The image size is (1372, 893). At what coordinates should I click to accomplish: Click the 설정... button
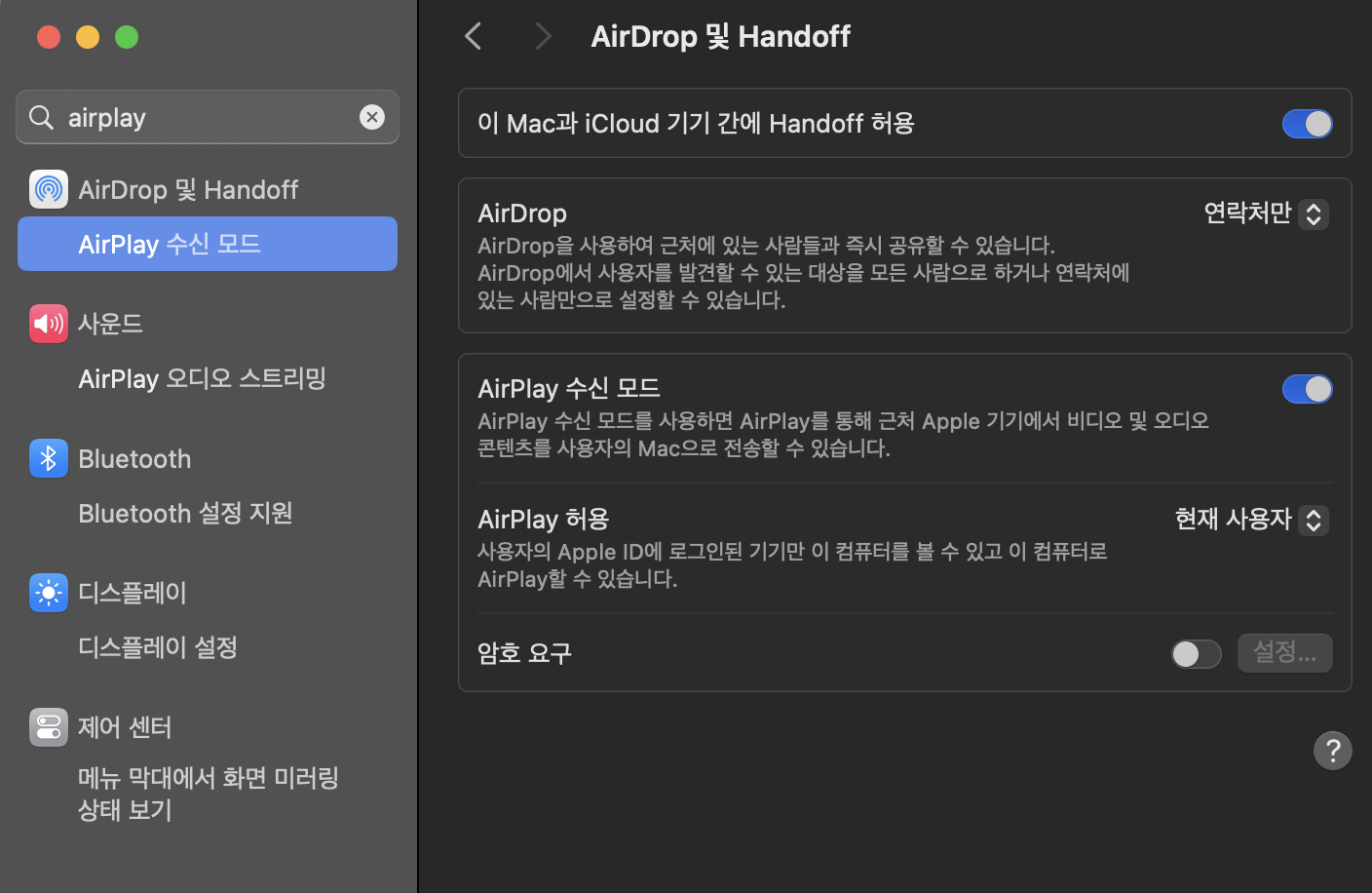coord(1285,653)
